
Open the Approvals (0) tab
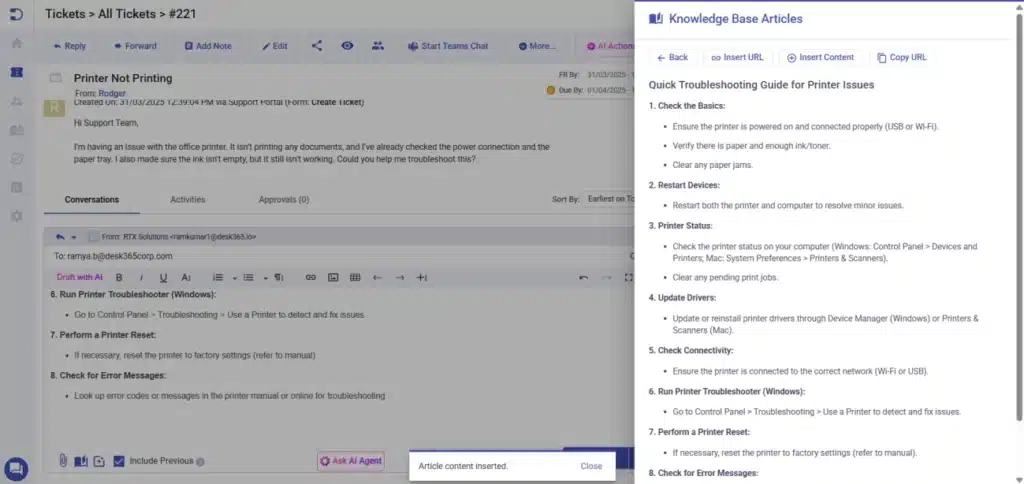click(283, 199)
